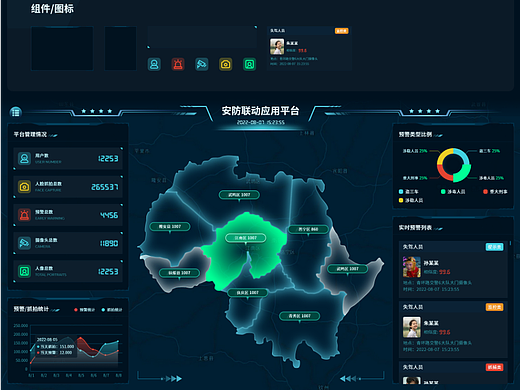This screenshot has height=390, width=520.
Task: Click the map label at the top centre region
Action: (x=239, y=195)
